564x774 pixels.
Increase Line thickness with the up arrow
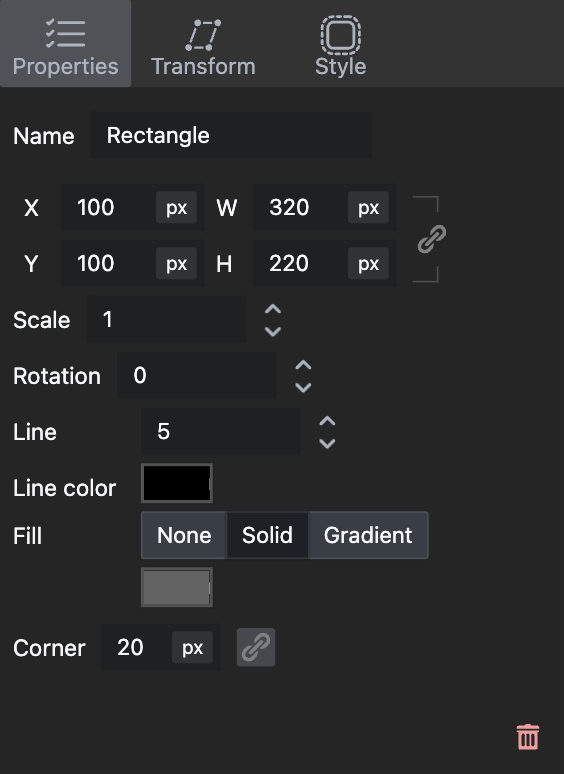327,422
